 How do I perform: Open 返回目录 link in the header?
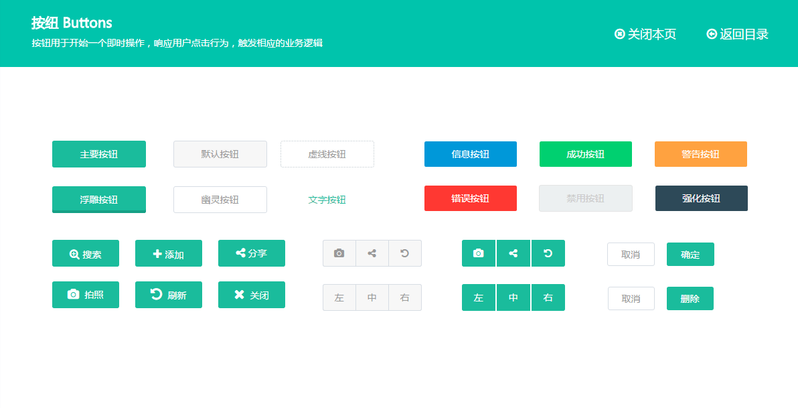coord(737,34)
